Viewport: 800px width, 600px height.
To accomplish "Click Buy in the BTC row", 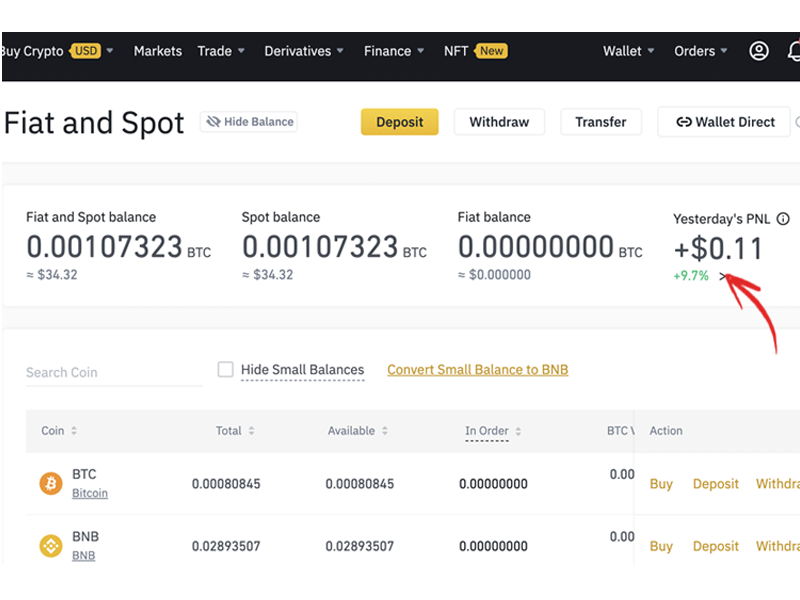I will [x=661, y=484].
